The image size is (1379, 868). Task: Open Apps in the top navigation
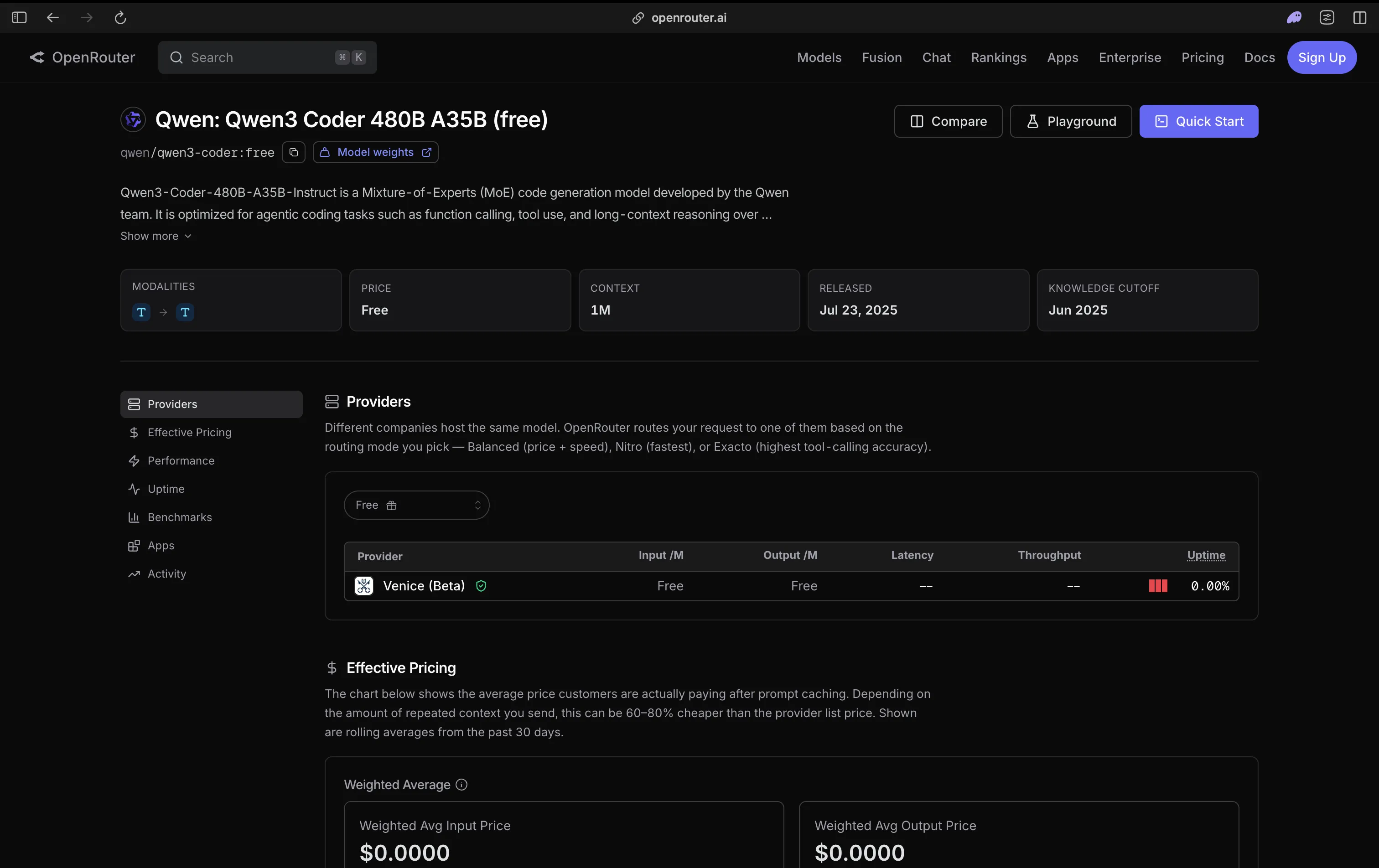pos(1063,57)
